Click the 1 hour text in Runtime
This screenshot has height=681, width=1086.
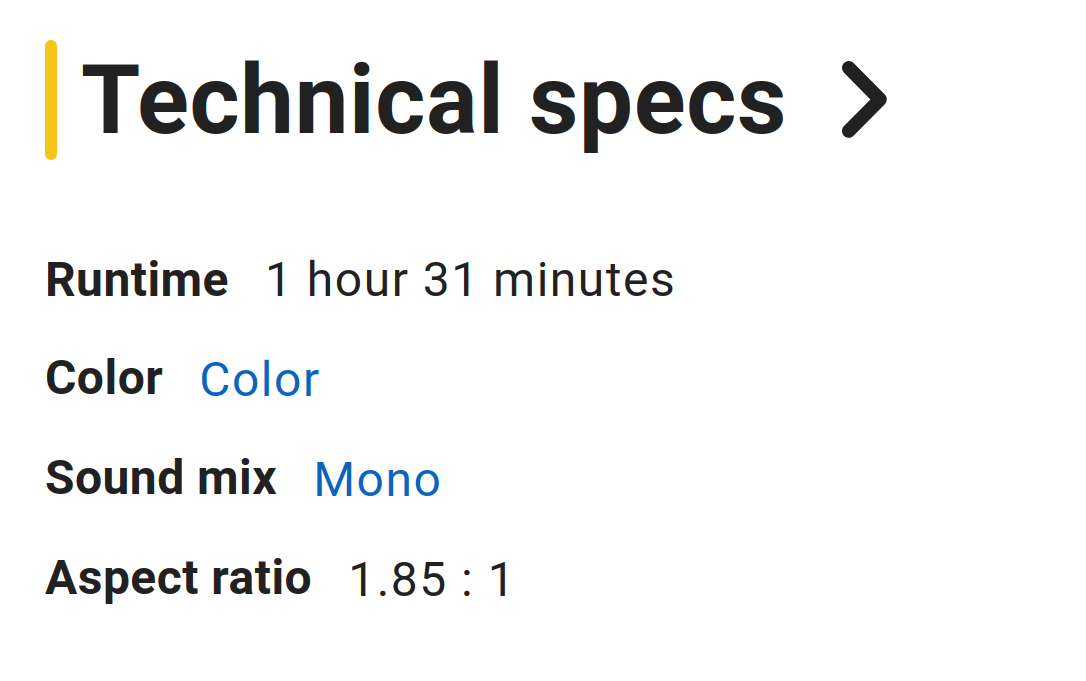tap(337, 280)
